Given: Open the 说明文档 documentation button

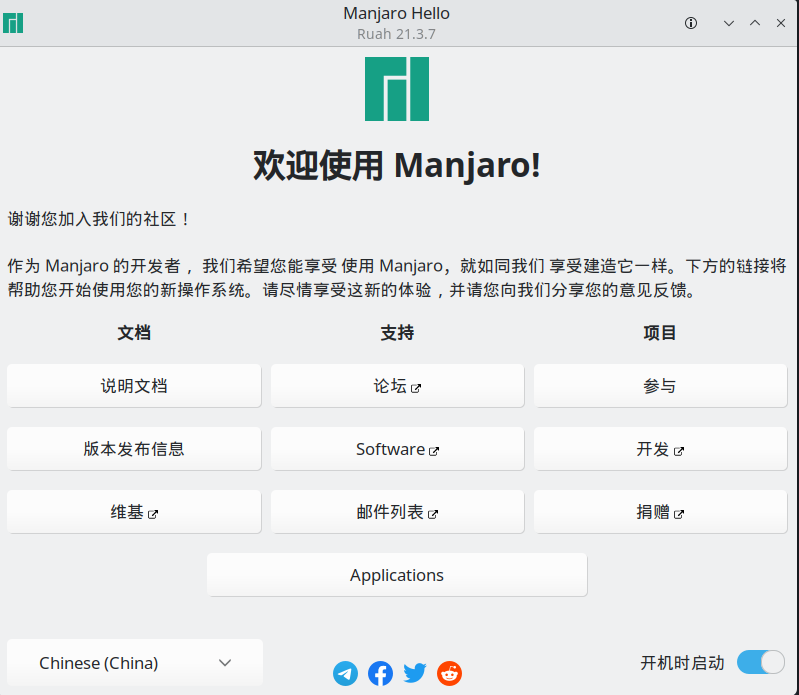Looking at the screenshot, I should click(134, 386).
